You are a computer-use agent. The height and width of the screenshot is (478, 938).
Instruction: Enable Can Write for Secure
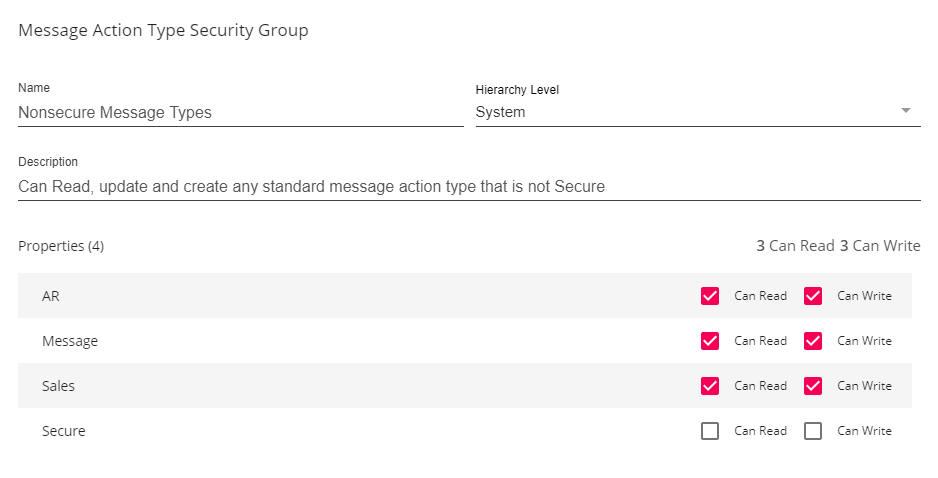click(x=813, y=431)
